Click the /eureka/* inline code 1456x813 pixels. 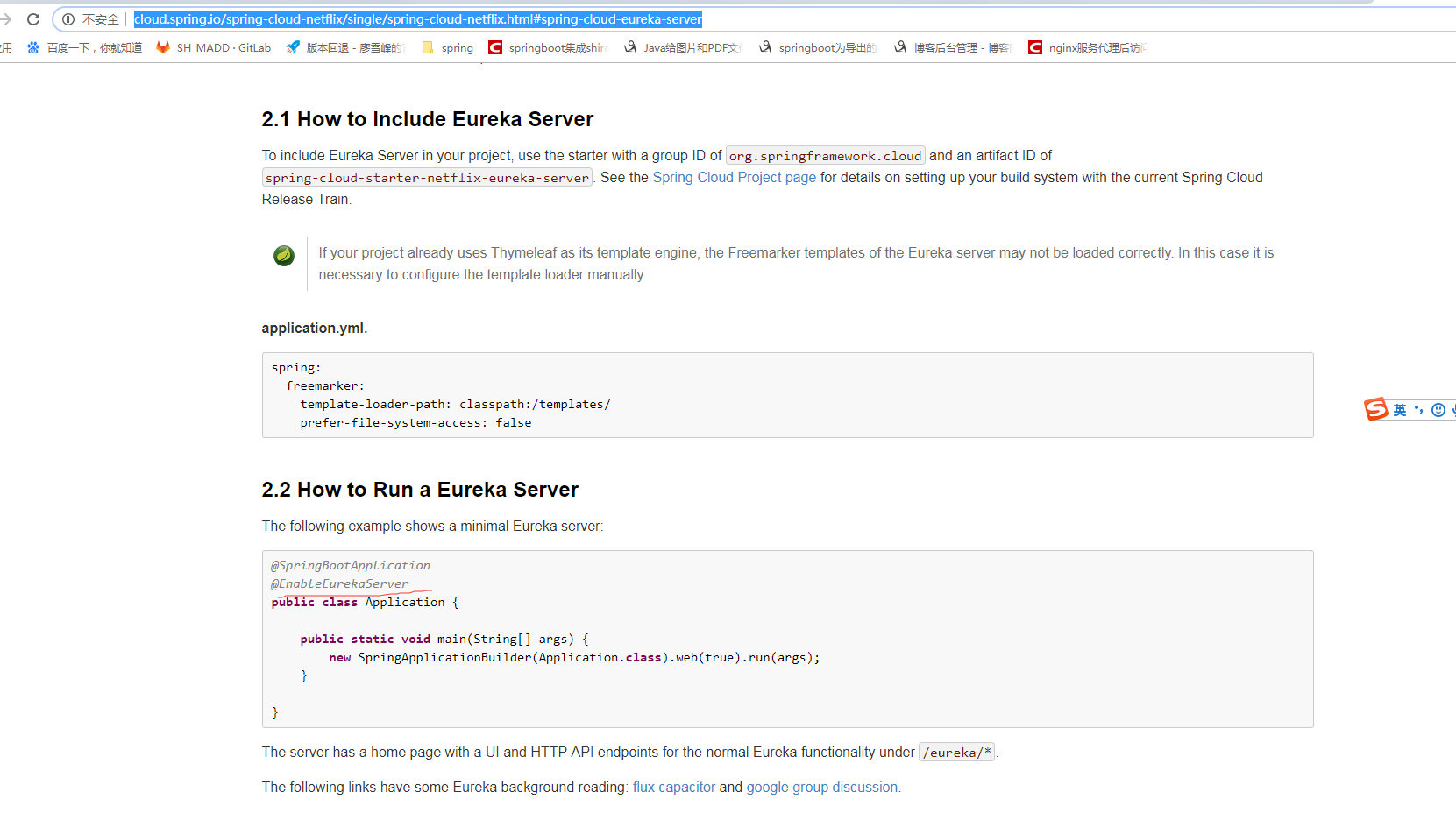point(956,753)
